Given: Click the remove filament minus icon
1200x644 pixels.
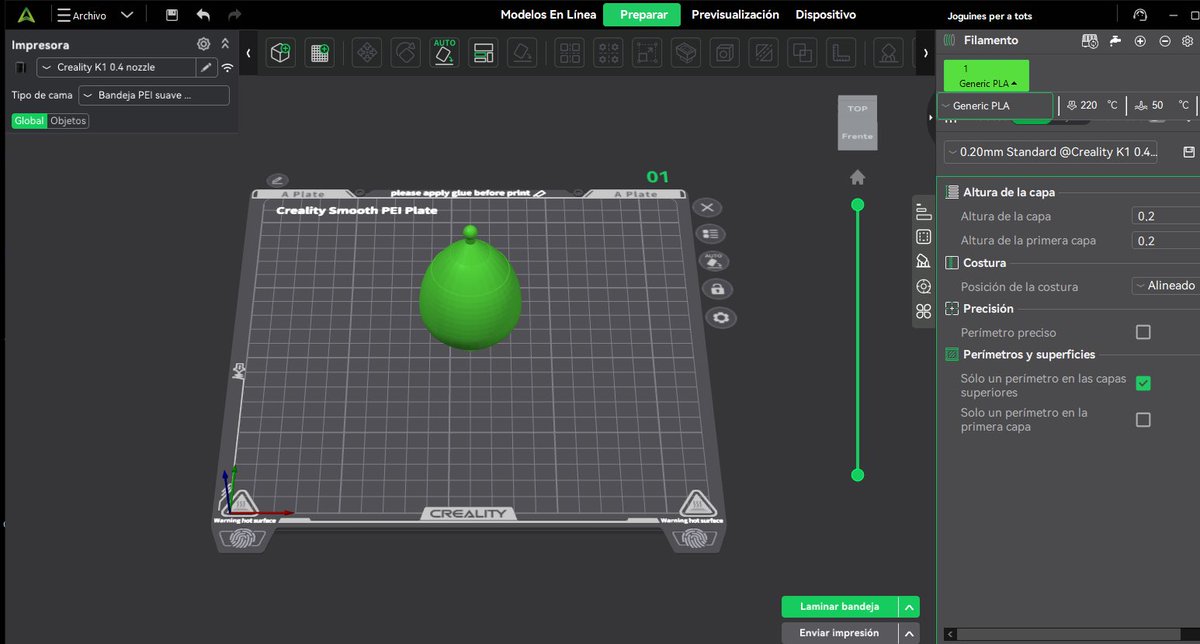Looking at the screenshot, I should 1164,41.
